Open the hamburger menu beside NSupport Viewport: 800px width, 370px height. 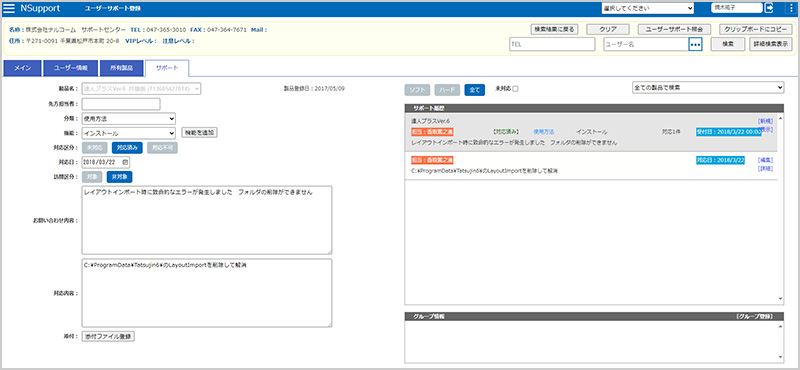coord(9,8)
